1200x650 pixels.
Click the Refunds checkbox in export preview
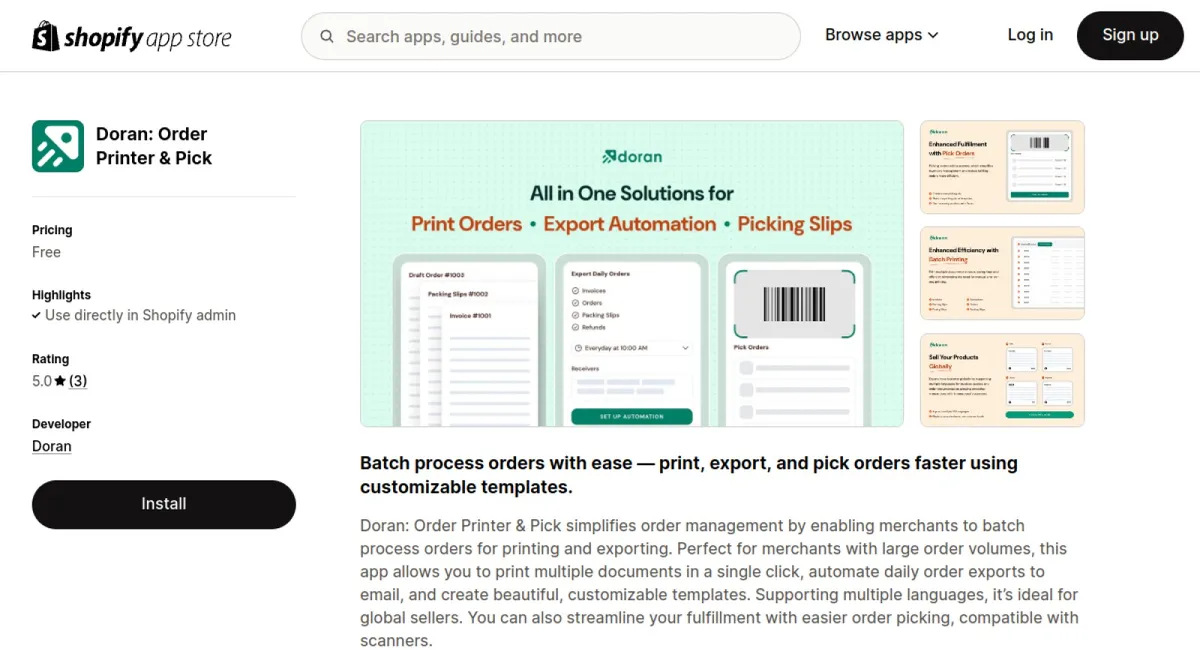[574, 327]
